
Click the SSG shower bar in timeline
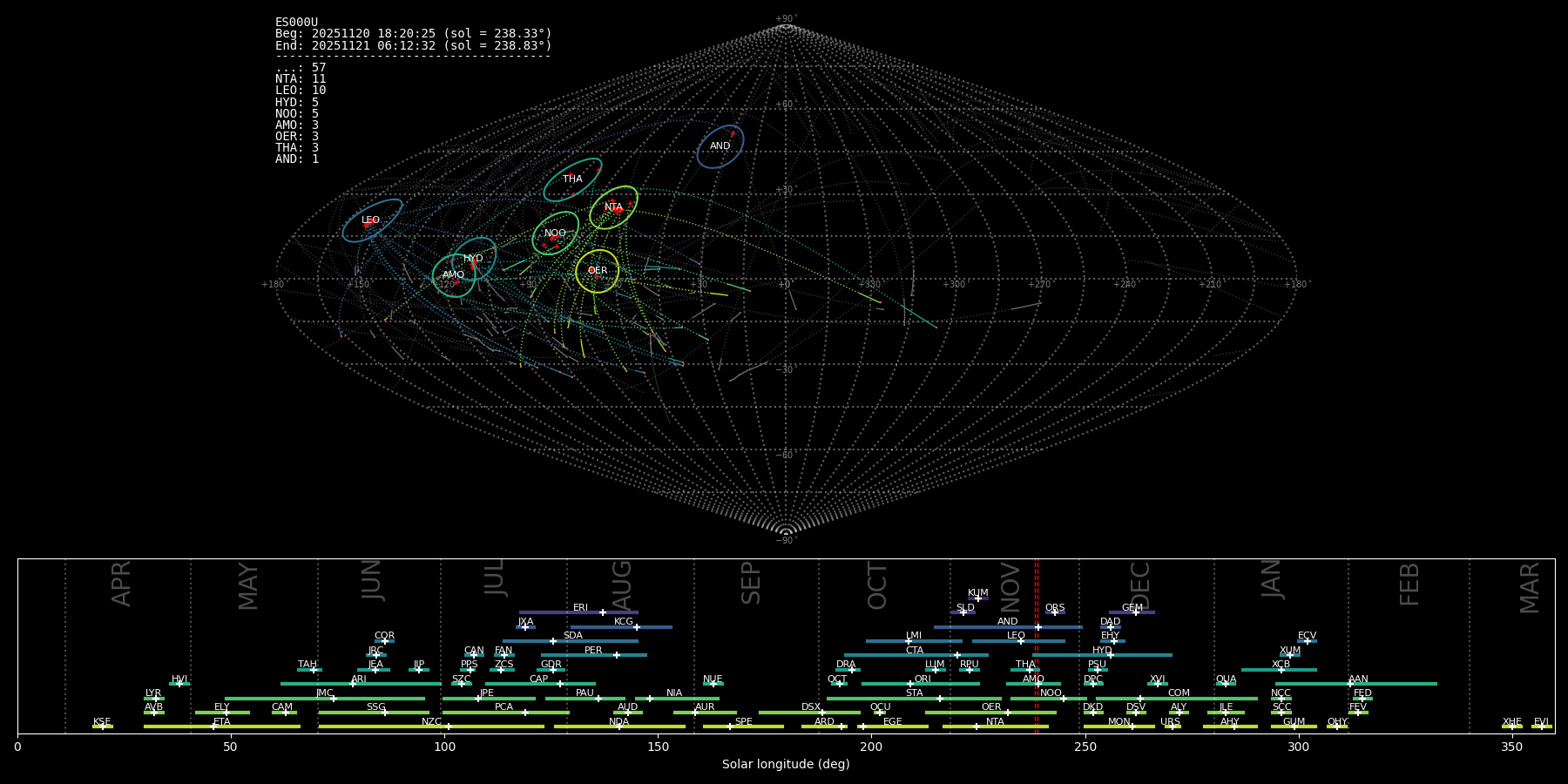click(x=374, y=713)
